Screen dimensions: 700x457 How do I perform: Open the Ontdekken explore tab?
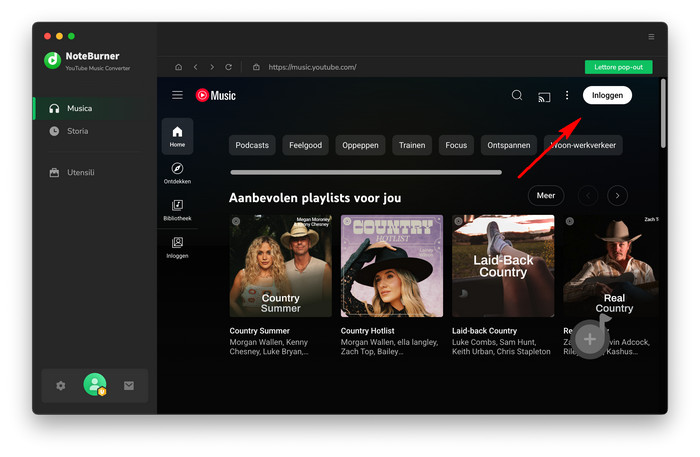(177, 173)
